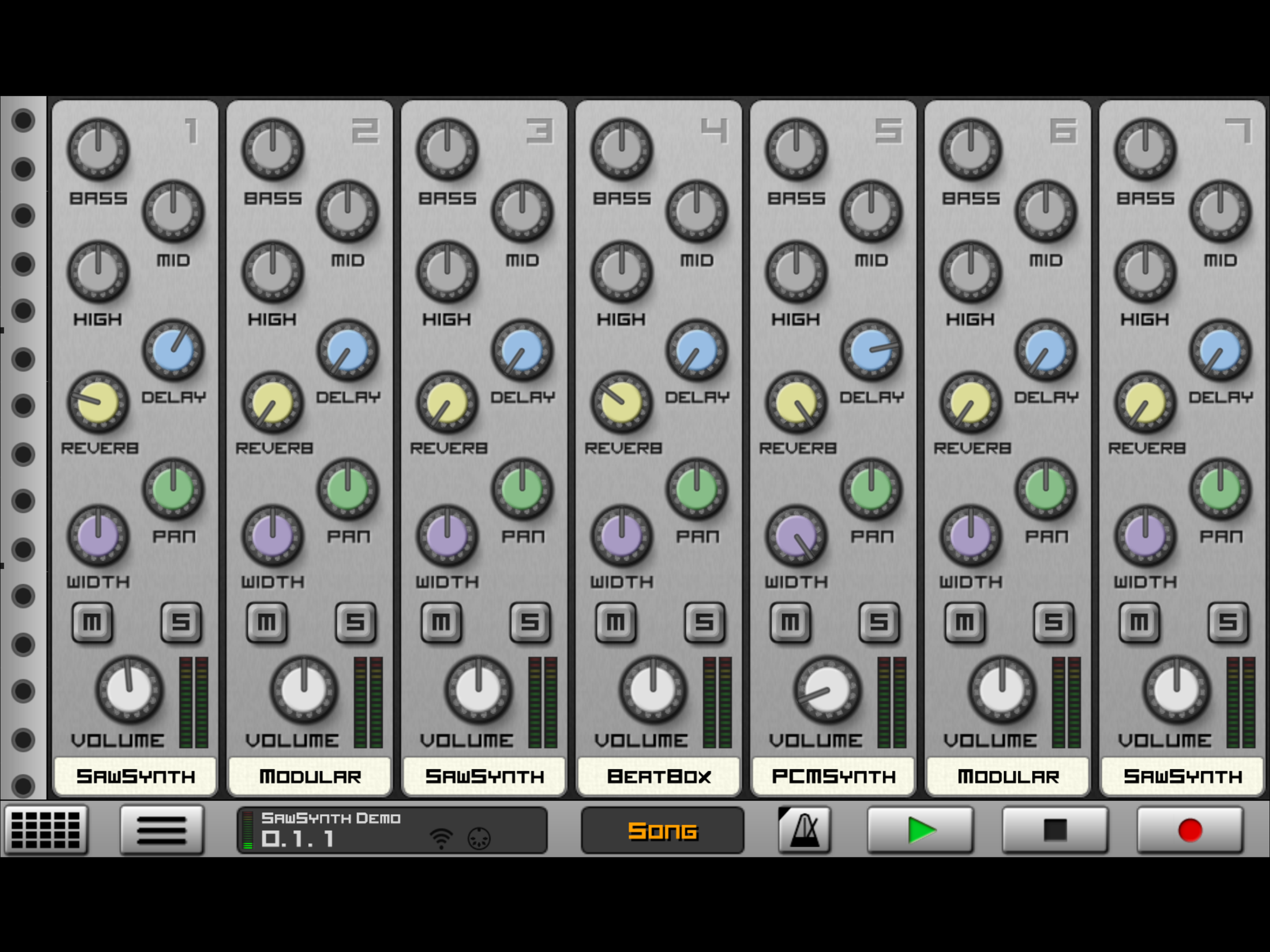The height and width of the screenshot is (952, 1270).
Task: Select the Modular label on channel 2
Action: tap(310, 776)
